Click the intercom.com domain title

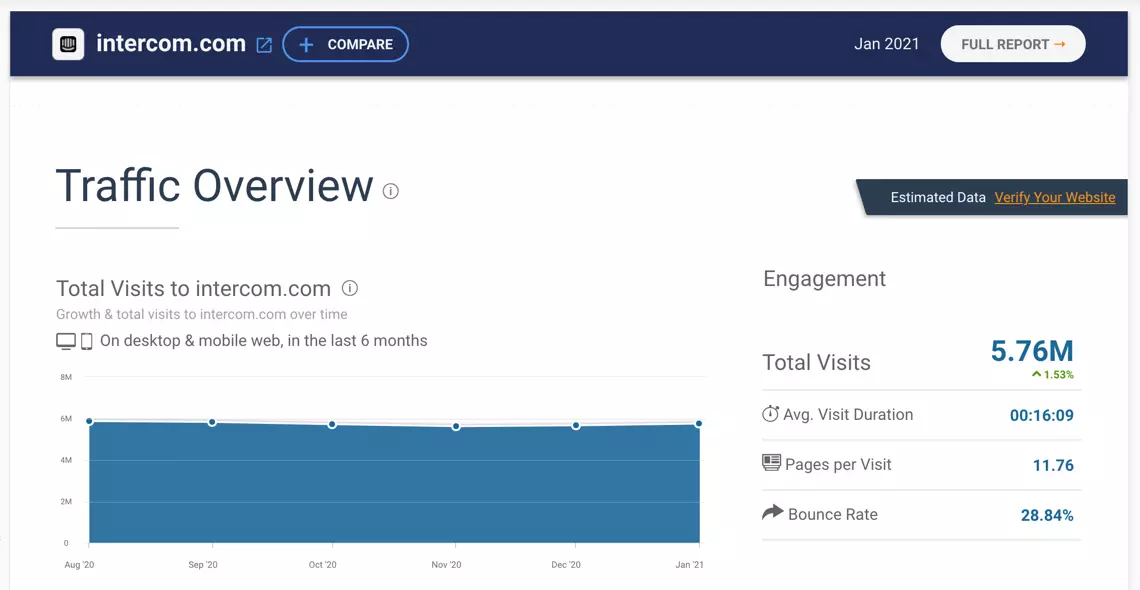[x=171, y=44]
